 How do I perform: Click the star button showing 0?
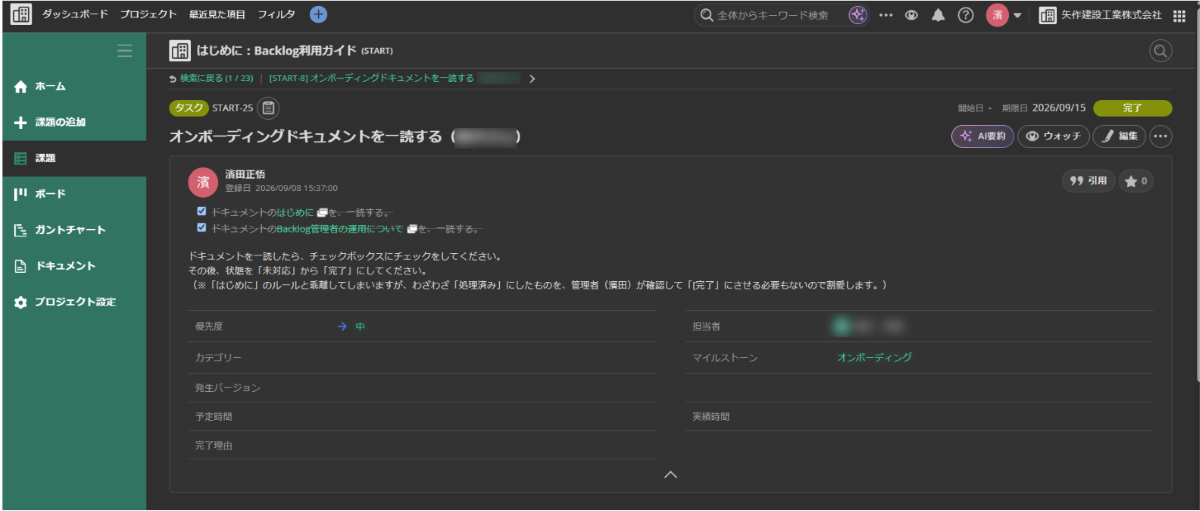pos(1136,181)
